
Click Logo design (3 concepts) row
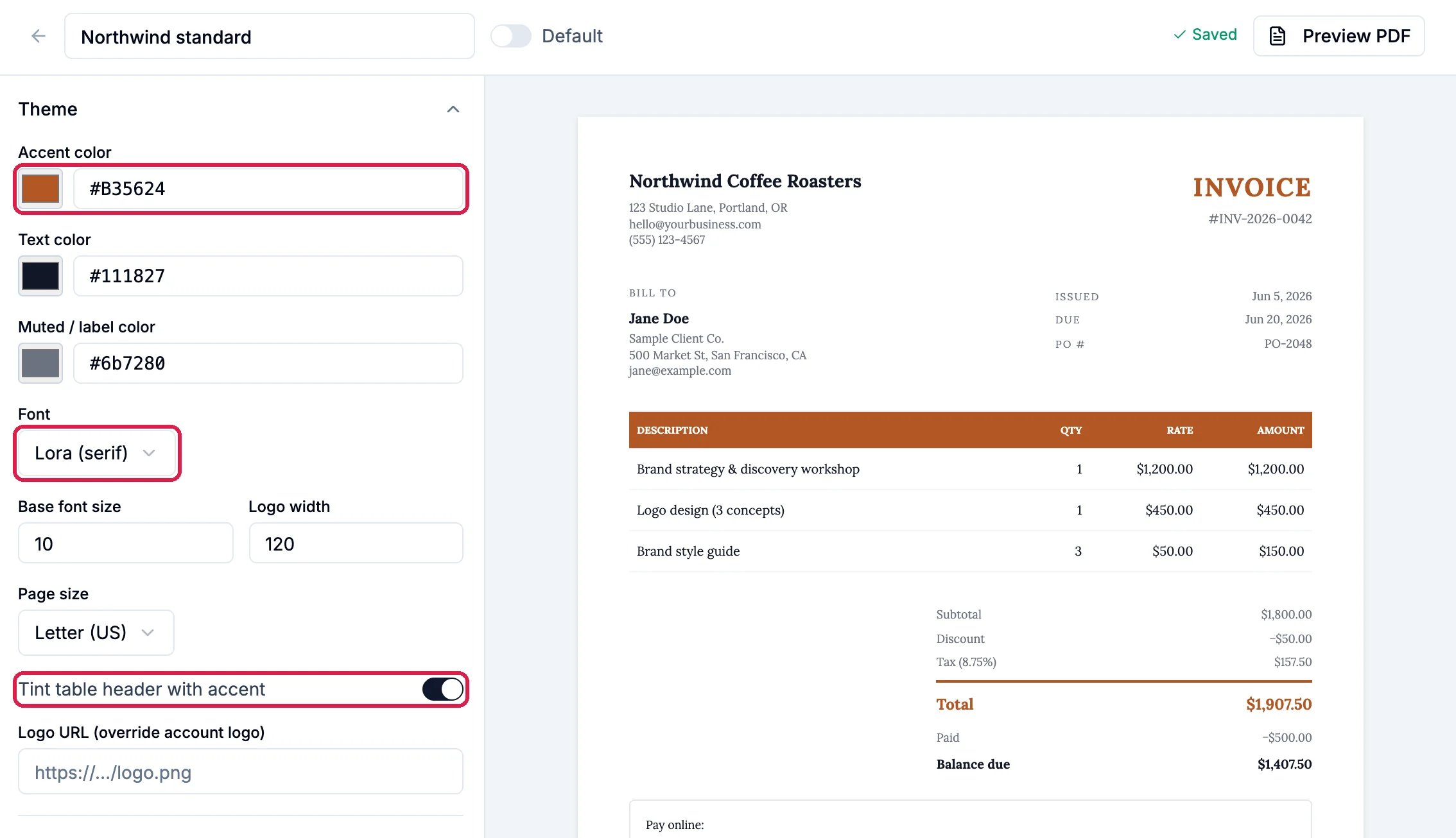(x=970, y=510)
